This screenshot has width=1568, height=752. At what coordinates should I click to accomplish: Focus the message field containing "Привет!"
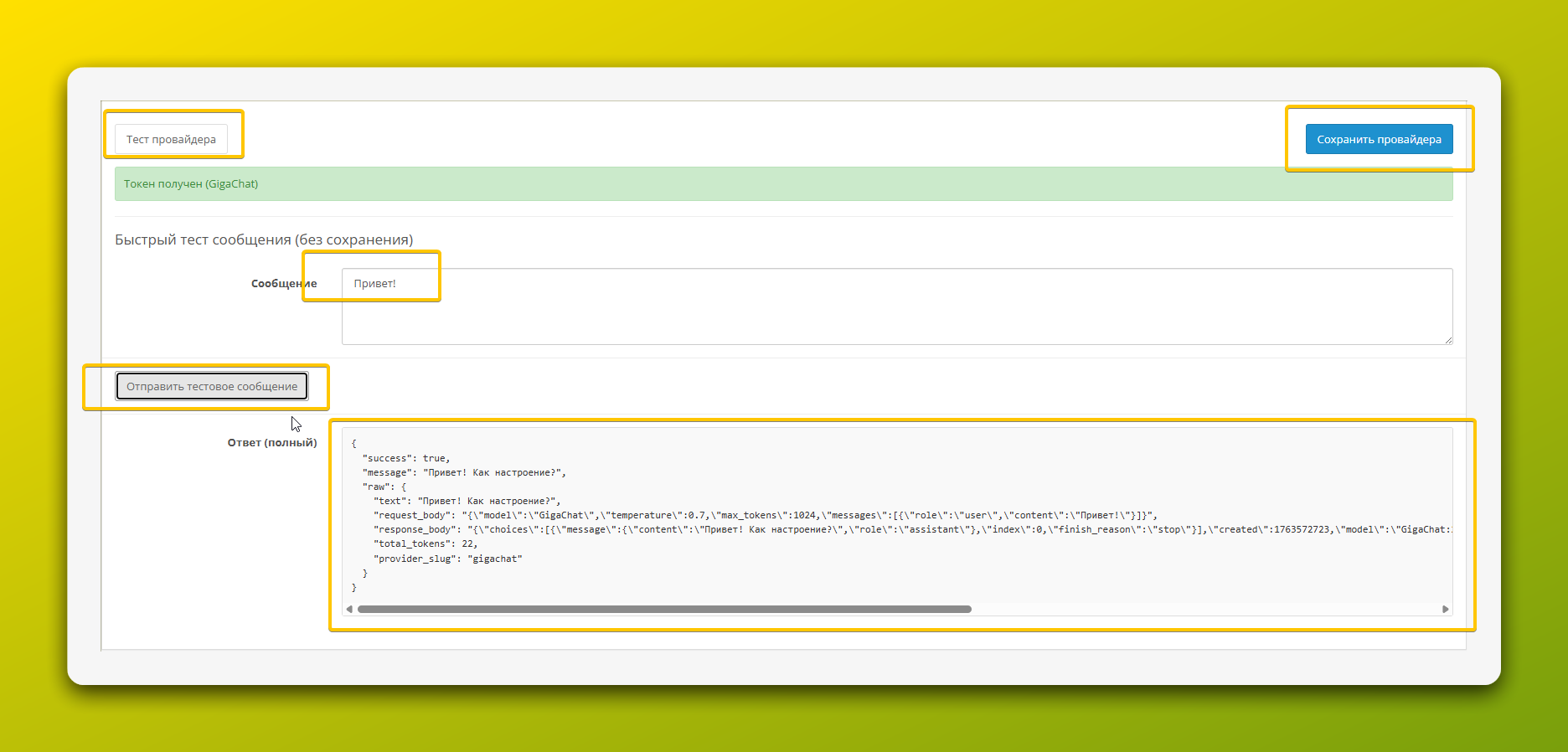click(896, 306)
